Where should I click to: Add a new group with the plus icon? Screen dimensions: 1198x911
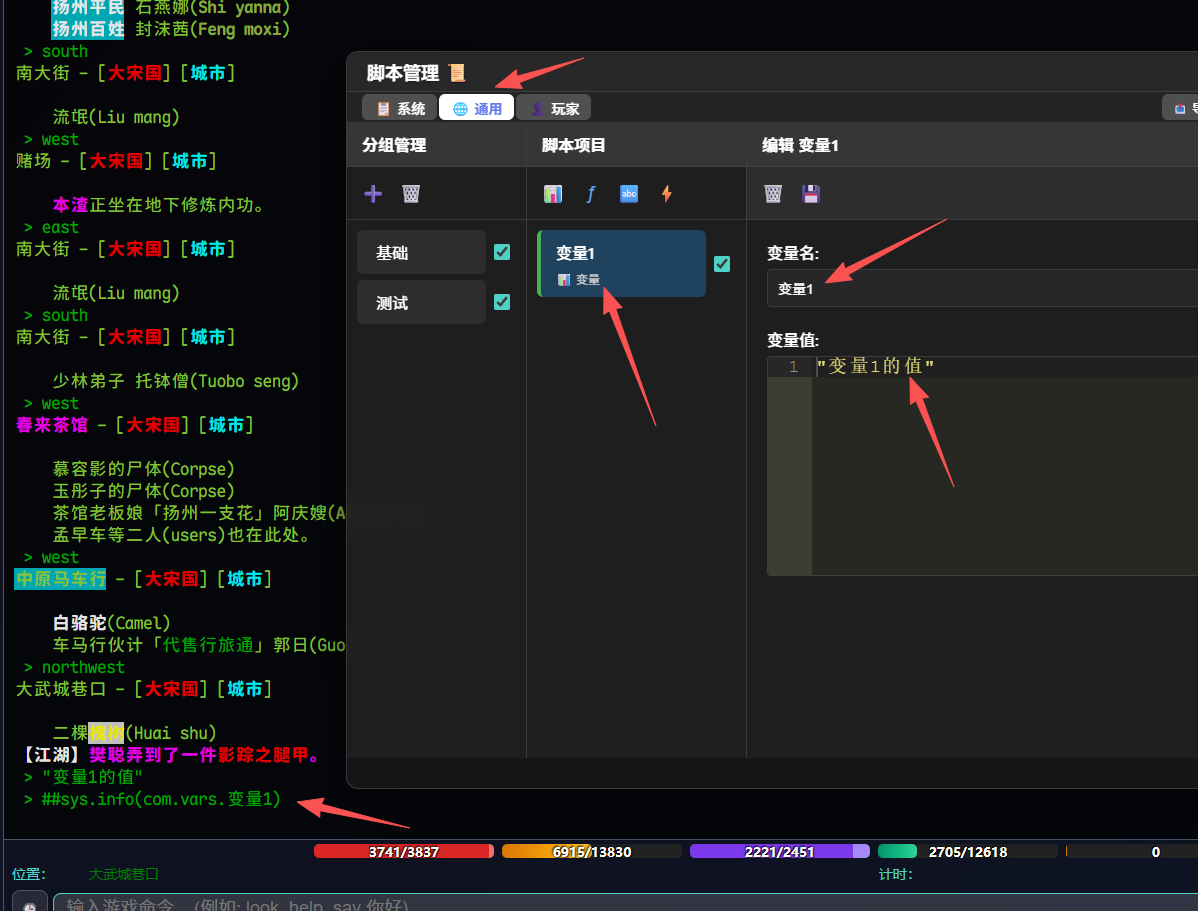373,193
